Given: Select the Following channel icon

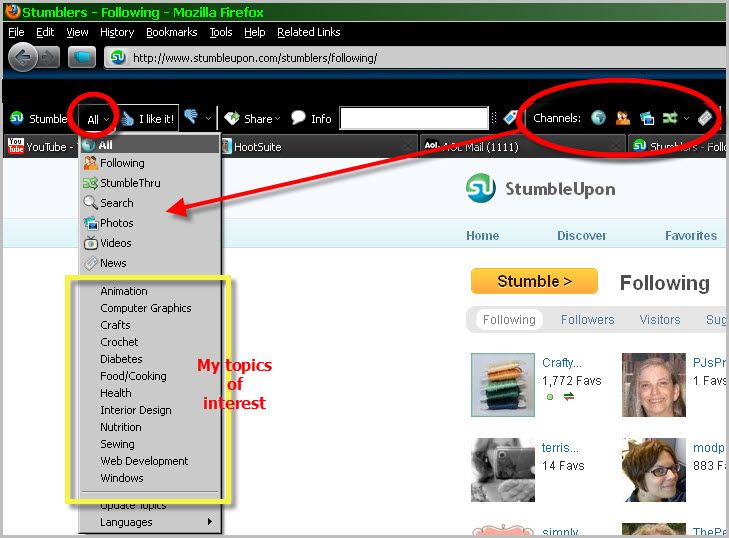Looking at the screenshot, I should click(623, 118).
